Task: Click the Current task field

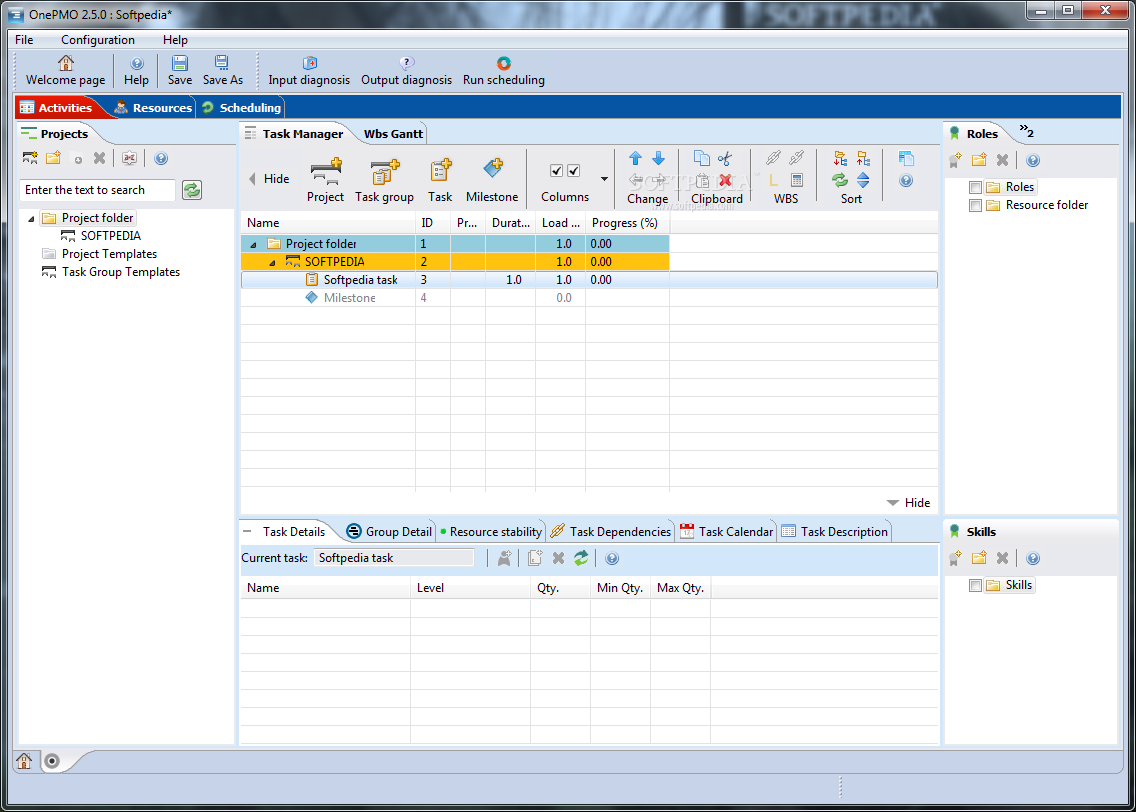Action: click(394, 558)
